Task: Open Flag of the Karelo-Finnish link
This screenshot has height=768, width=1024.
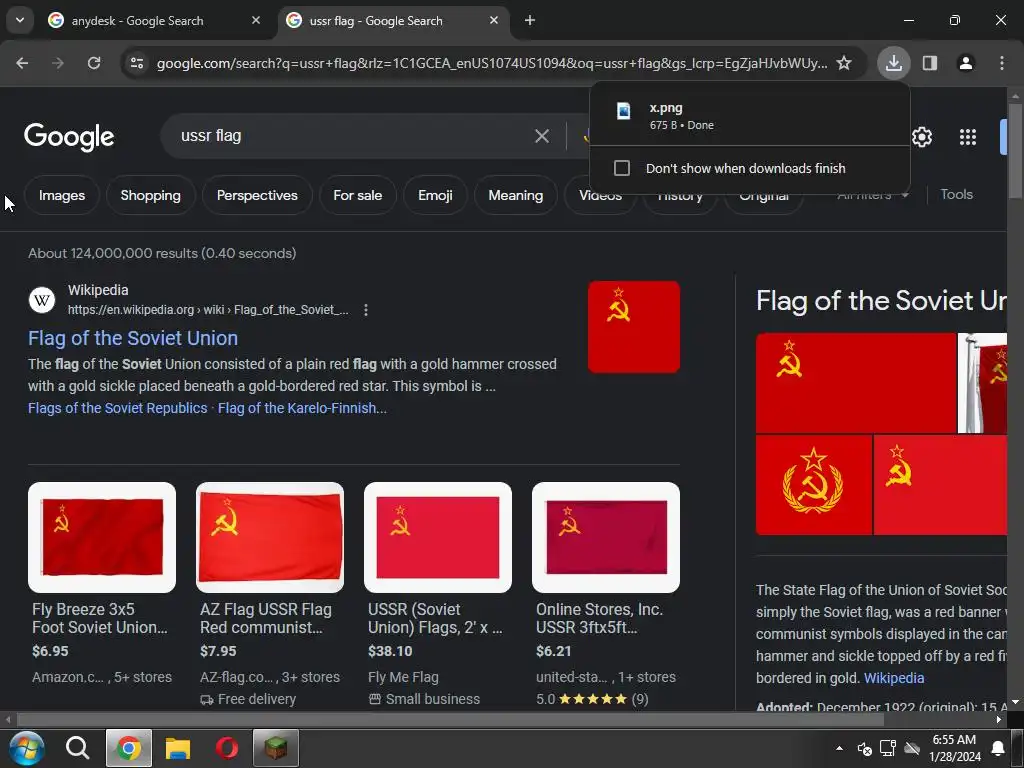Action: [x=302, y=408]
